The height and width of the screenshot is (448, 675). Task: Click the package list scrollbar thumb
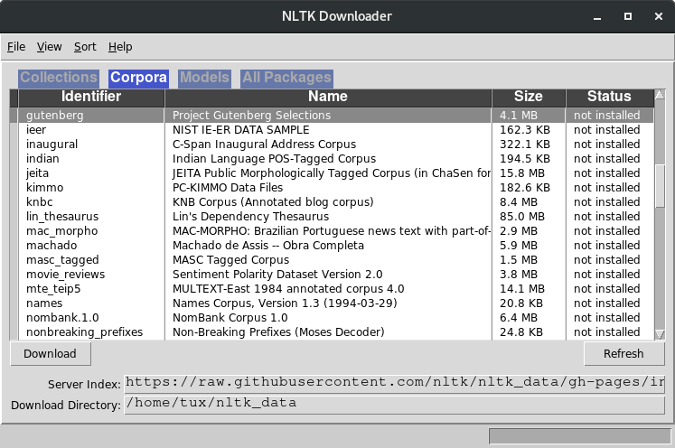coord(659,186)
